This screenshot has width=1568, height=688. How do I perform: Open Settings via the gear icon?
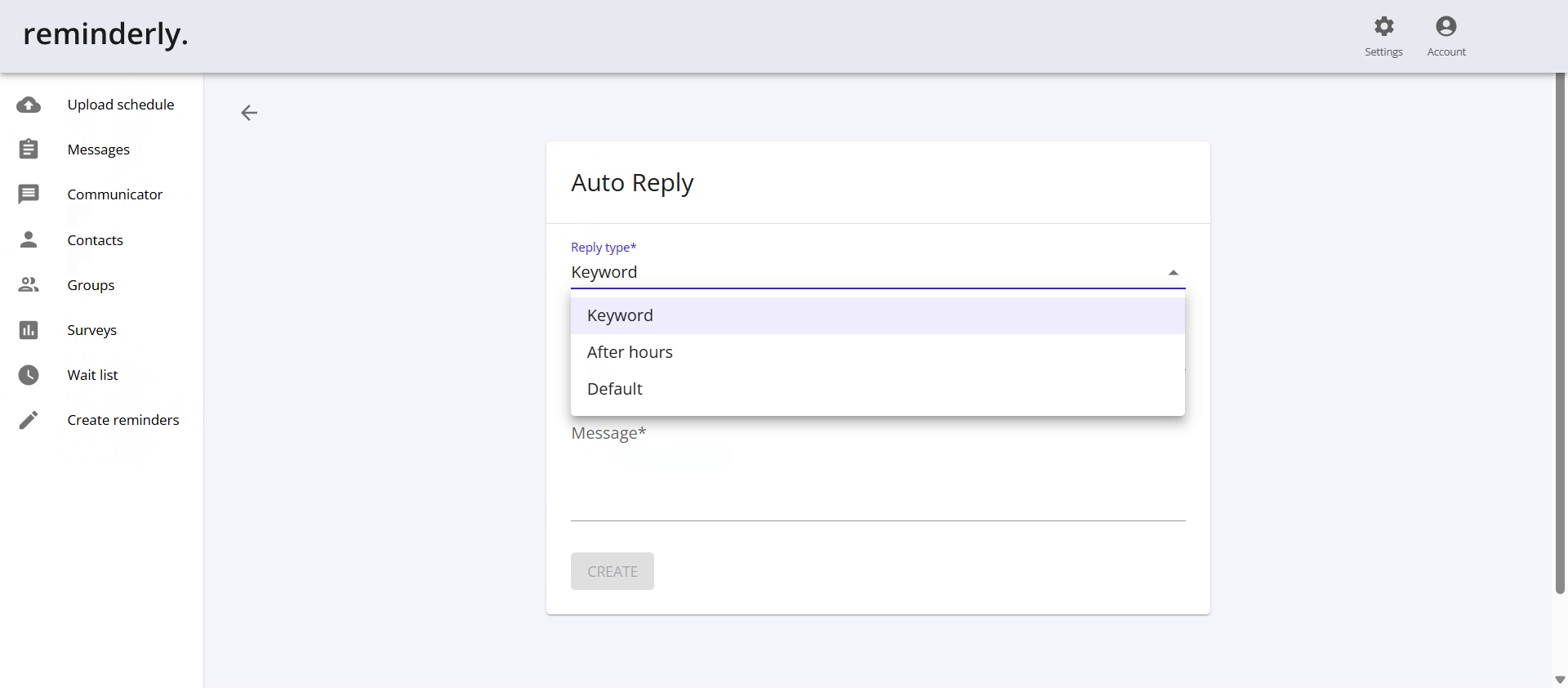1383,26
